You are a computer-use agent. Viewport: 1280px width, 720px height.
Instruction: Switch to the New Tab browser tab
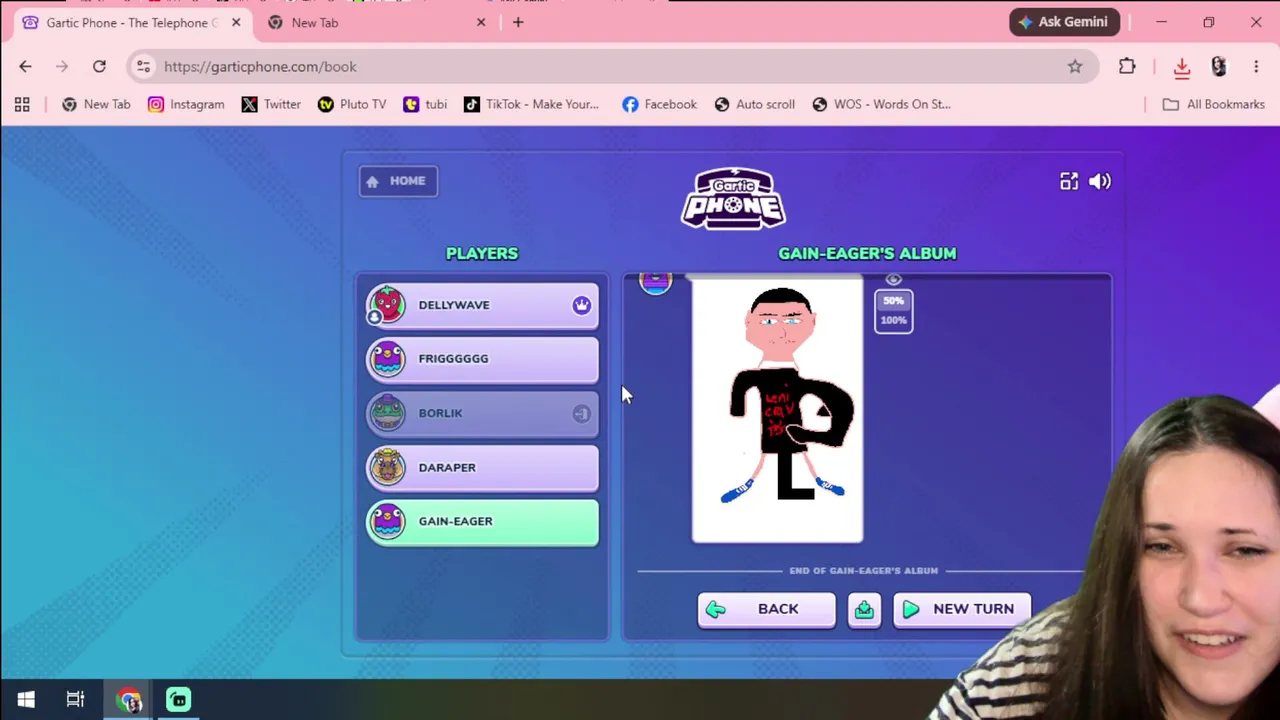click(x=375, y=23)
